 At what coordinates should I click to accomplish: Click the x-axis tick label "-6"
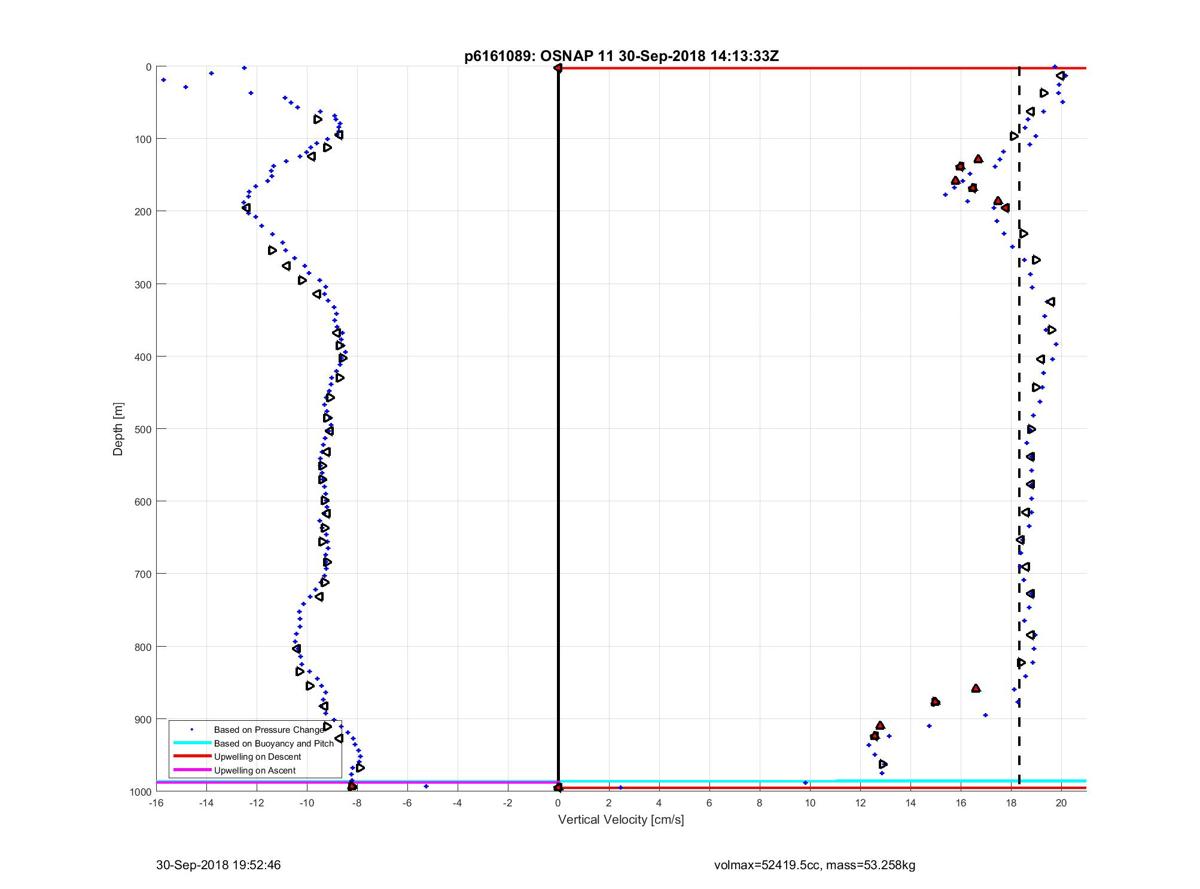coord(407,803)
